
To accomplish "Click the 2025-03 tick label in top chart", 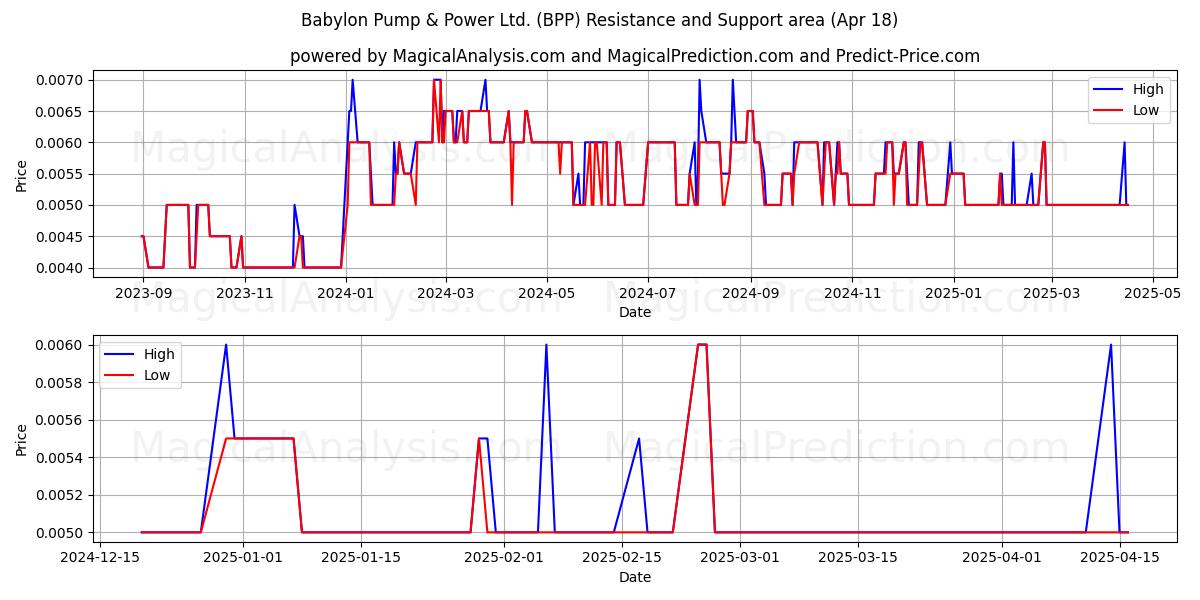I will 1052,293.
